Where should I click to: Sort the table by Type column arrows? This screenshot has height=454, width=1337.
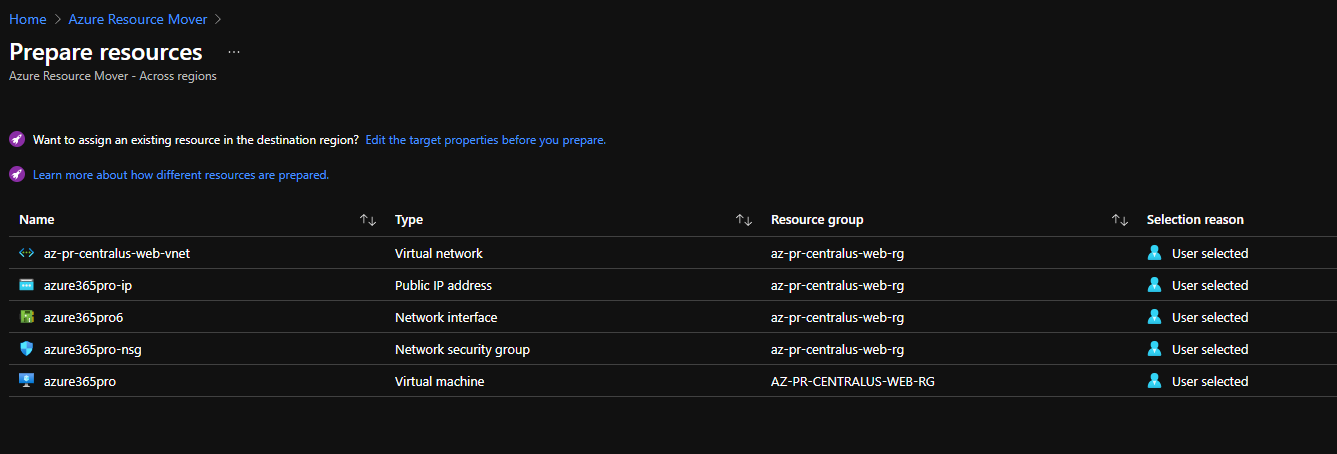(x=744, y=220)
